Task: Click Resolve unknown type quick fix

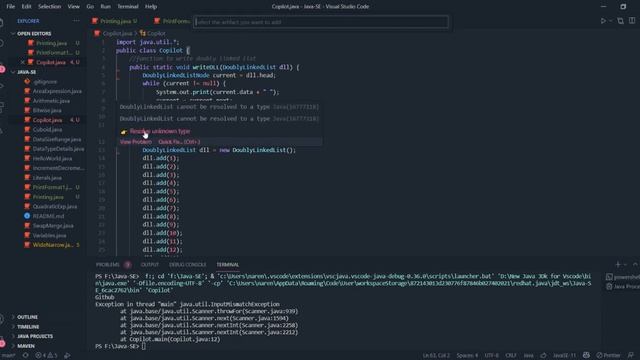Action: click(x=160, y=131)
